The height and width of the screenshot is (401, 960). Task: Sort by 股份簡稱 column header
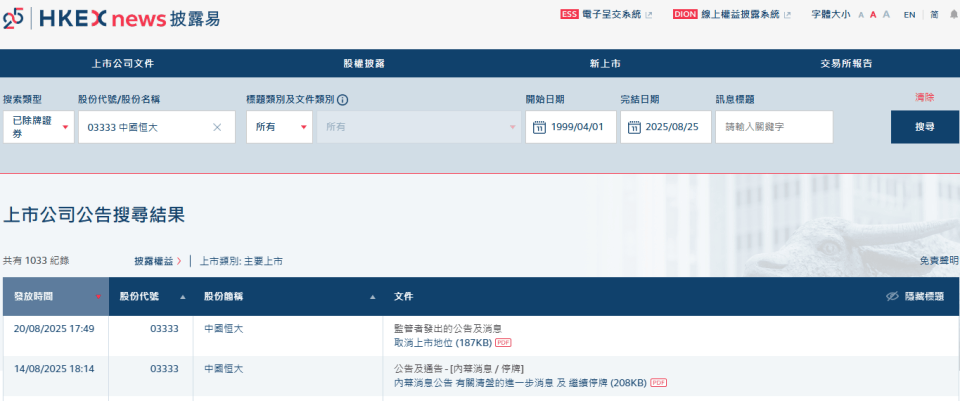(288, 296)
